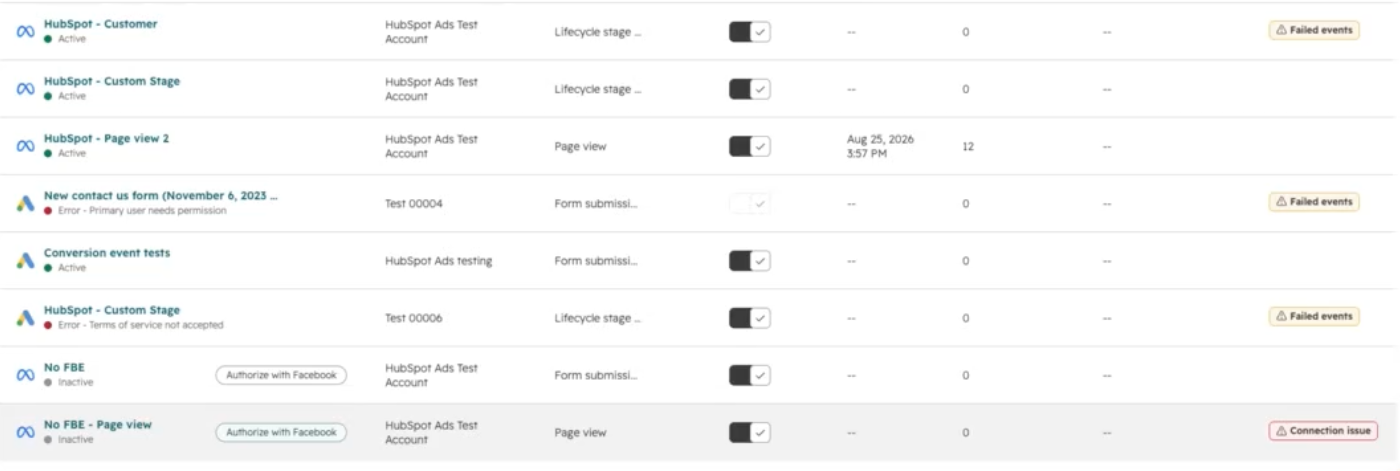Viewport: 1400px width, 471px height.
Task: Click Authorize with Facebook for No FBE
Action: coord(281,375)
